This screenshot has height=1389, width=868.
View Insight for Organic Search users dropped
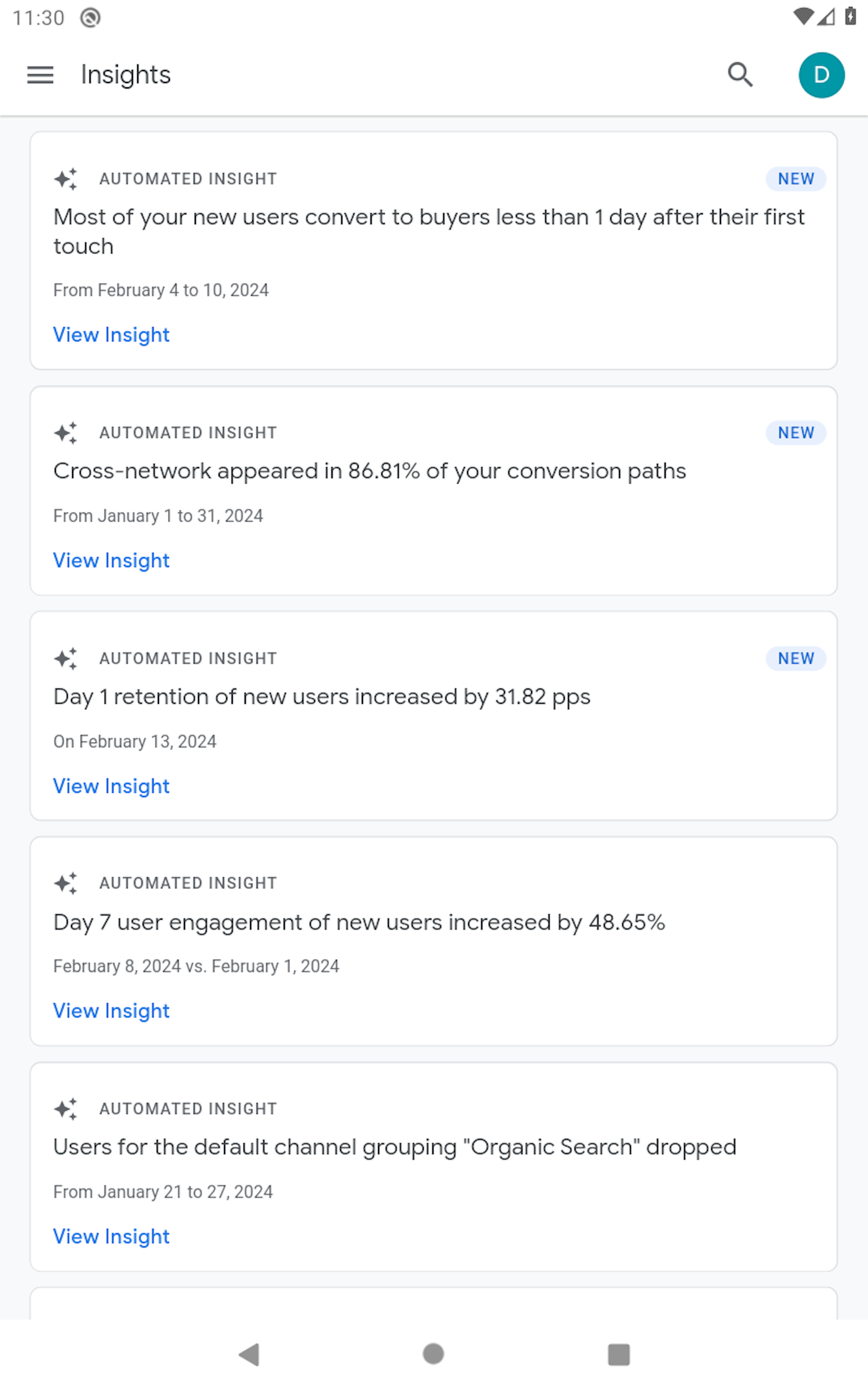pyautogui.click(x=111, y=1237)
